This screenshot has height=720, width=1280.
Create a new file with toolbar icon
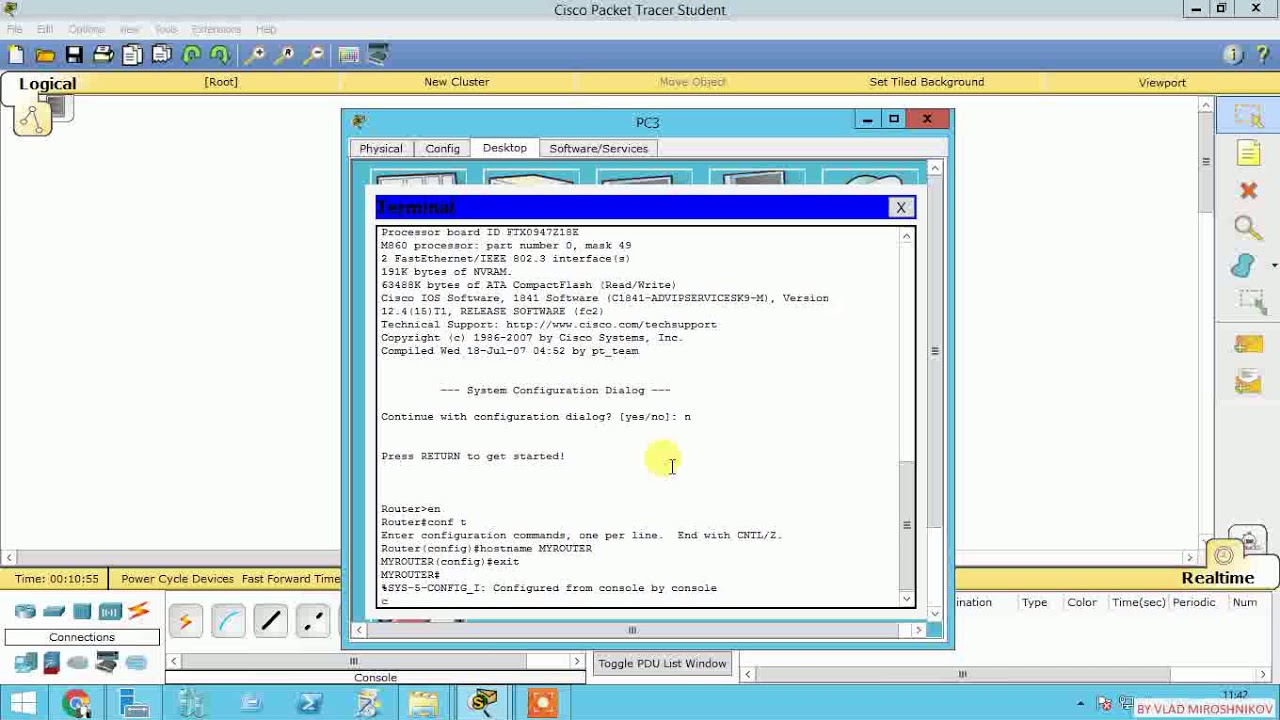16,55
